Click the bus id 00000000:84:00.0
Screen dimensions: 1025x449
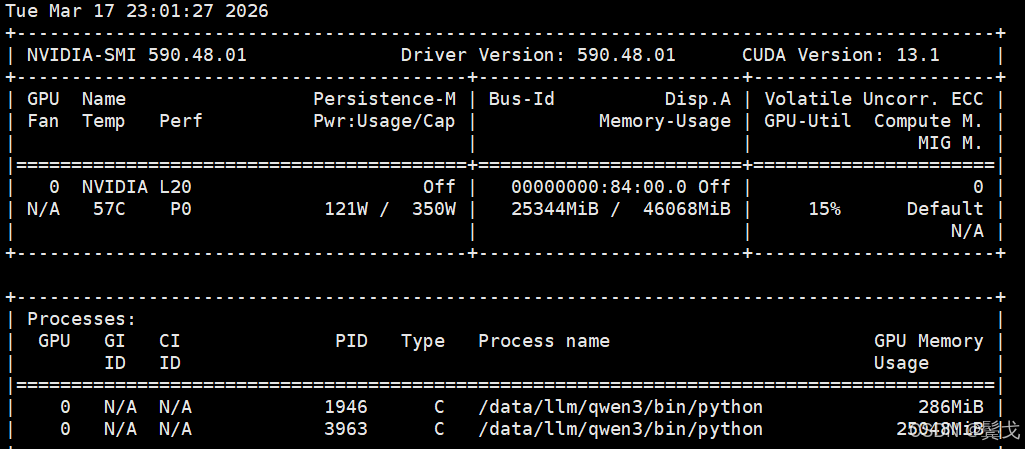[x=599, y=188]
